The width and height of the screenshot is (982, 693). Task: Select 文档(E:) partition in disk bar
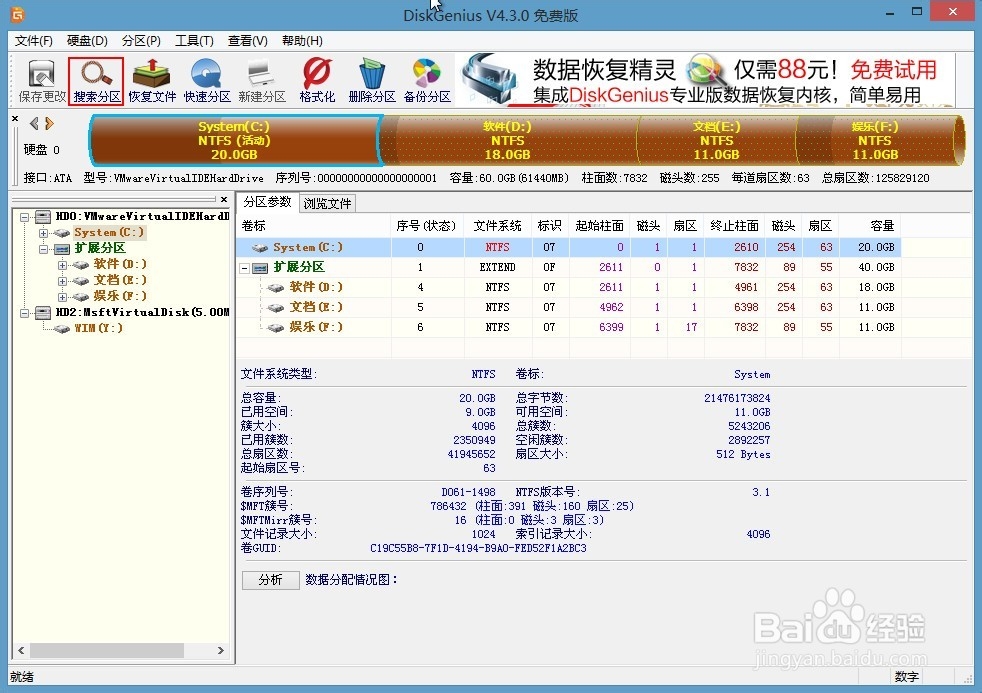pyautogui.click(x=716, y=140)
